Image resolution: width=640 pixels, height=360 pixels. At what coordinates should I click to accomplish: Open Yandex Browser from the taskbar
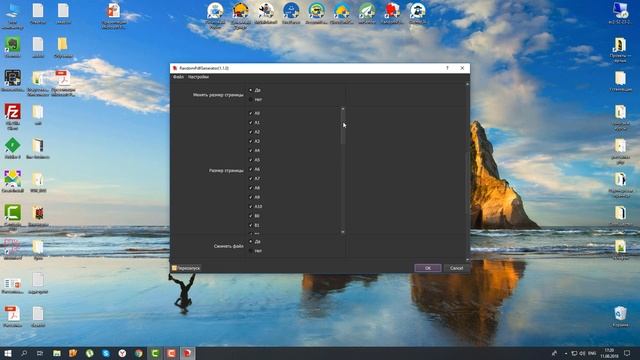pos(122,353)
